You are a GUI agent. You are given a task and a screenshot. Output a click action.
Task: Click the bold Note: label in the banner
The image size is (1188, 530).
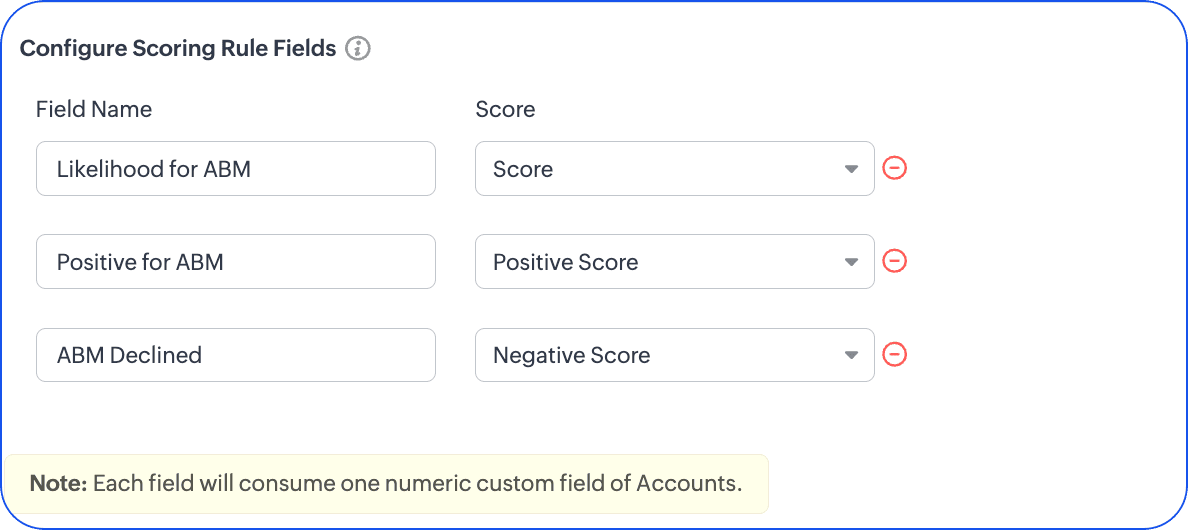pos(58,484)
